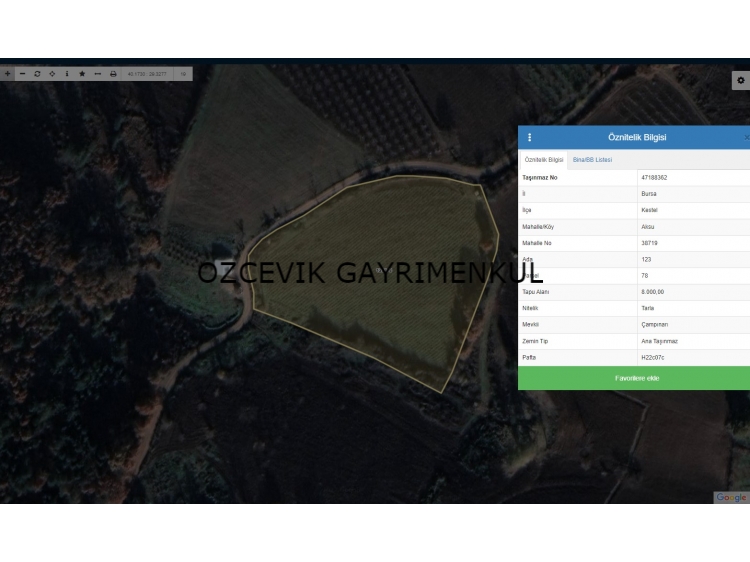Switch to Bina/BB Listesi tab
The image size is (750, 562).
[592, 160]
